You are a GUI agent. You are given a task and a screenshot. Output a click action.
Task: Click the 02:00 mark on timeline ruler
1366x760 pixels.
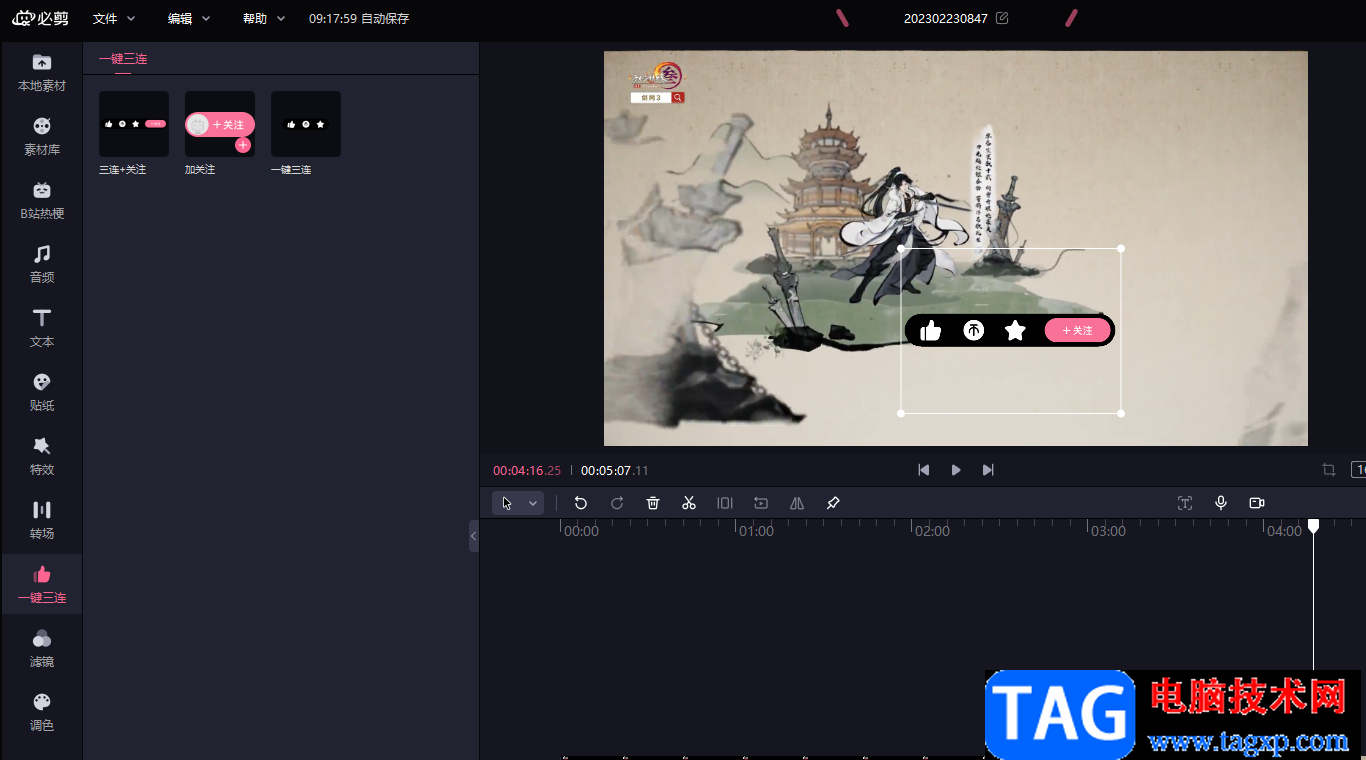932,531
